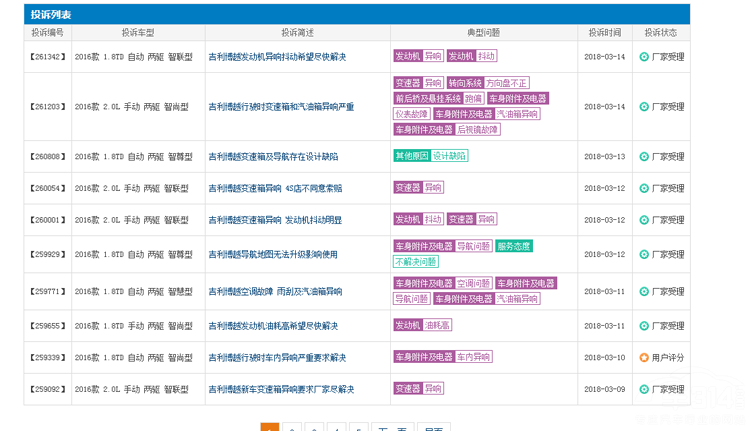
Task: Select the 油耗高 issue tag
Action: (438, 325)
